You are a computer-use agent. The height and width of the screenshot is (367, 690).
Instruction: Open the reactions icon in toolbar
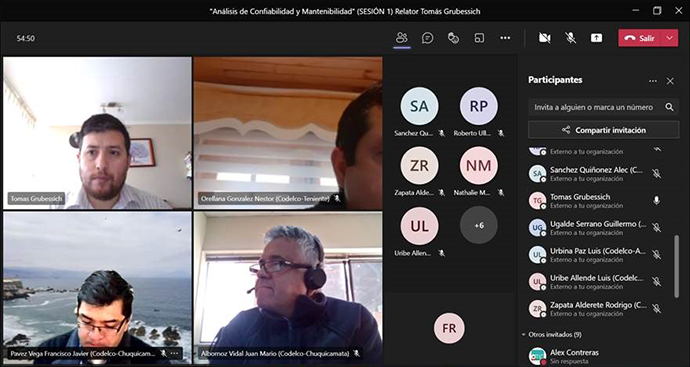[453, 38]
